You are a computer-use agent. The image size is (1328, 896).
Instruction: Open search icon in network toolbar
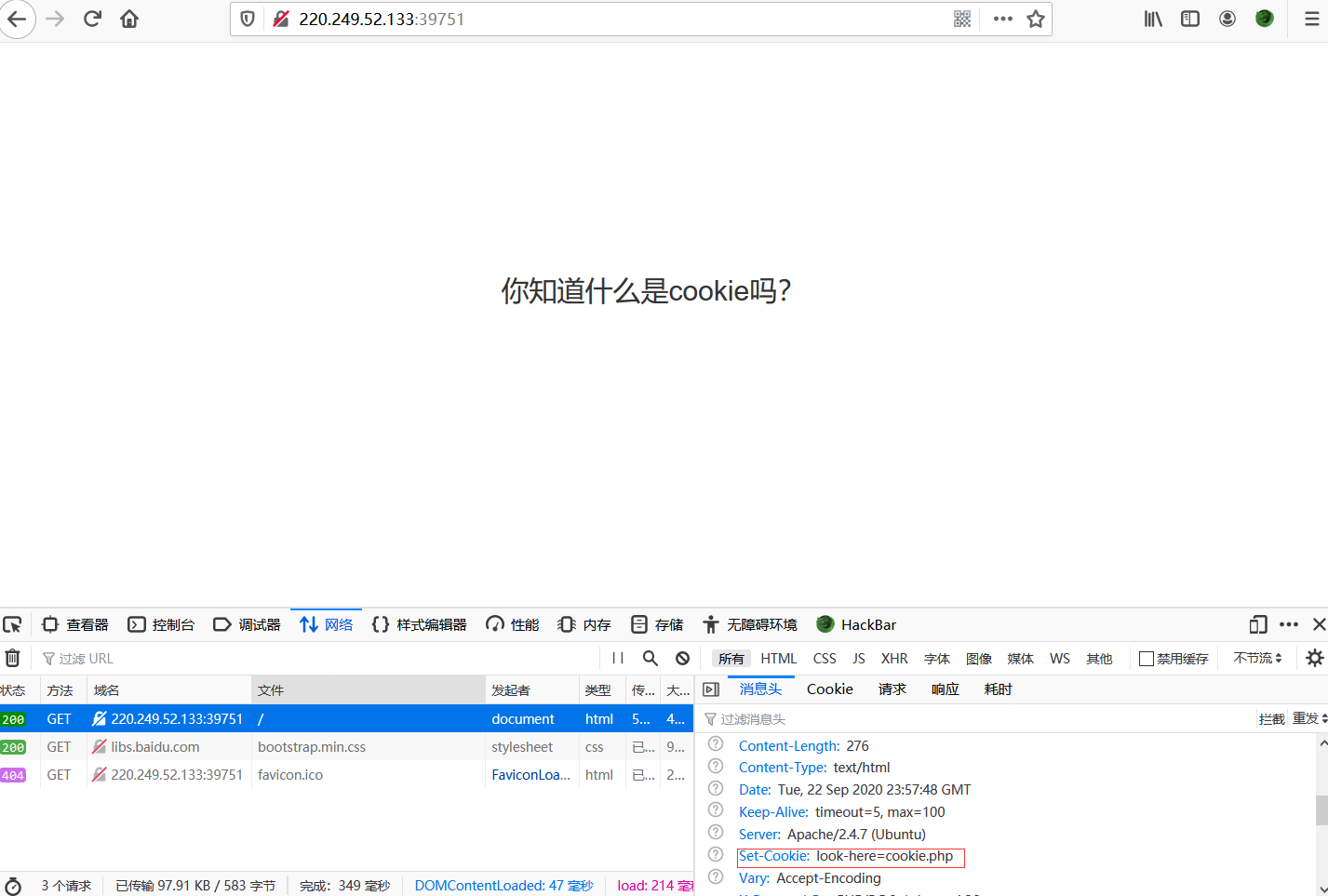tap(651, 658)
